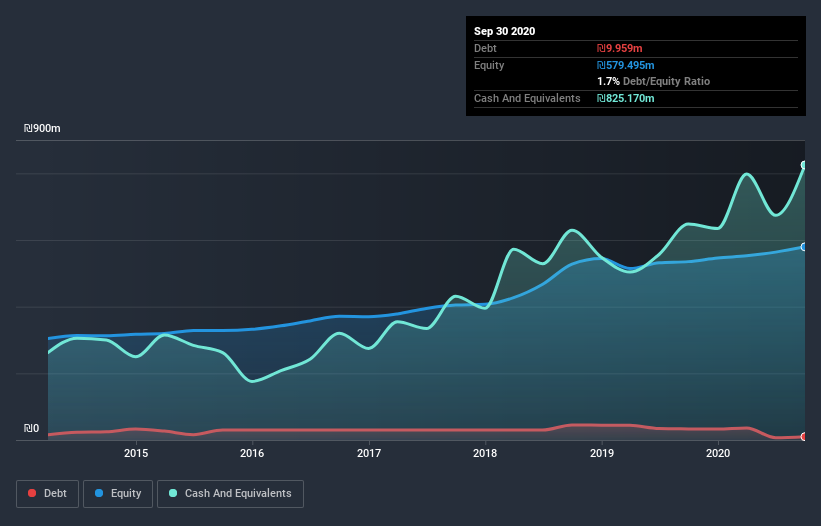821x526 pixels.
Task: Click the Equity label in tooltip
Action: point(489,65)
